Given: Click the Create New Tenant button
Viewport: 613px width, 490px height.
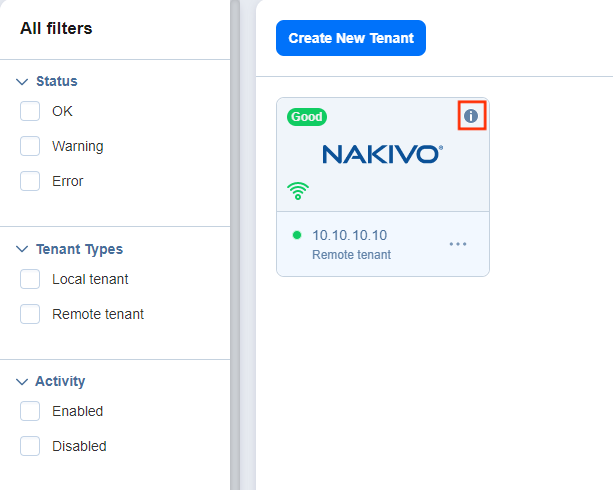Looking at the screenshot, I should pos(350,38).
